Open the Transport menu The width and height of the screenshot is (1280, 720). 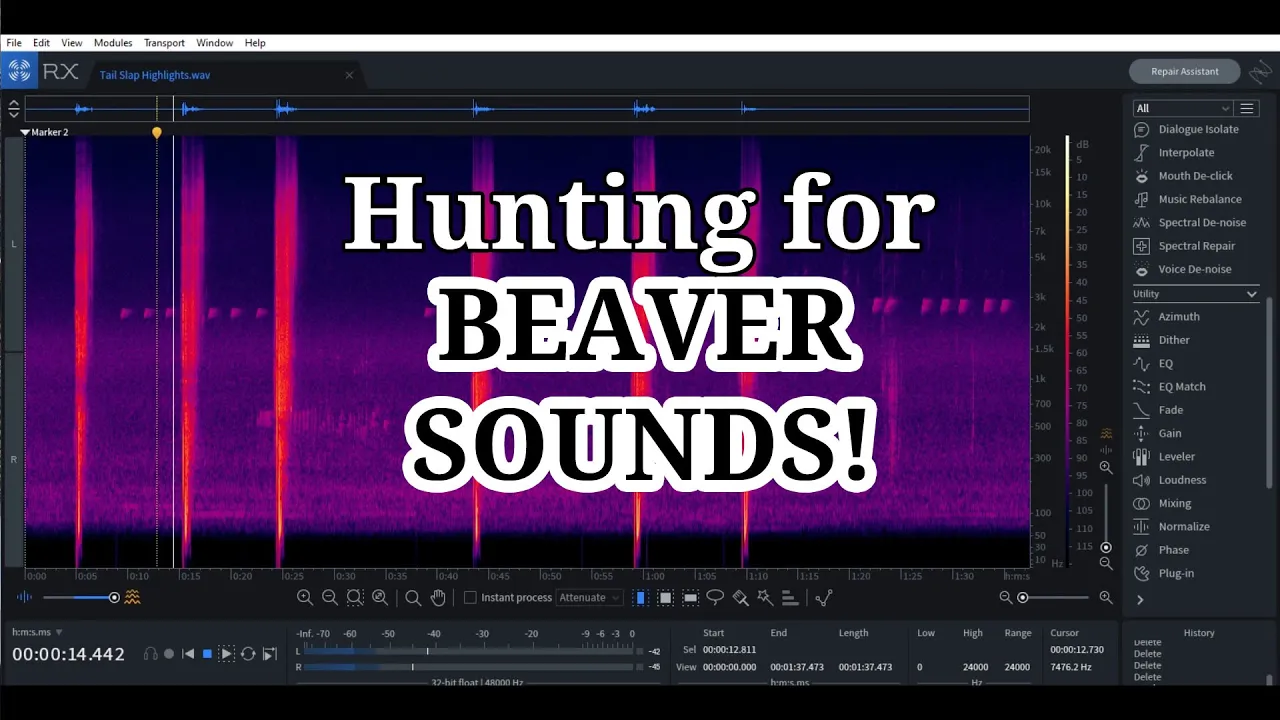tap(164, 43)
